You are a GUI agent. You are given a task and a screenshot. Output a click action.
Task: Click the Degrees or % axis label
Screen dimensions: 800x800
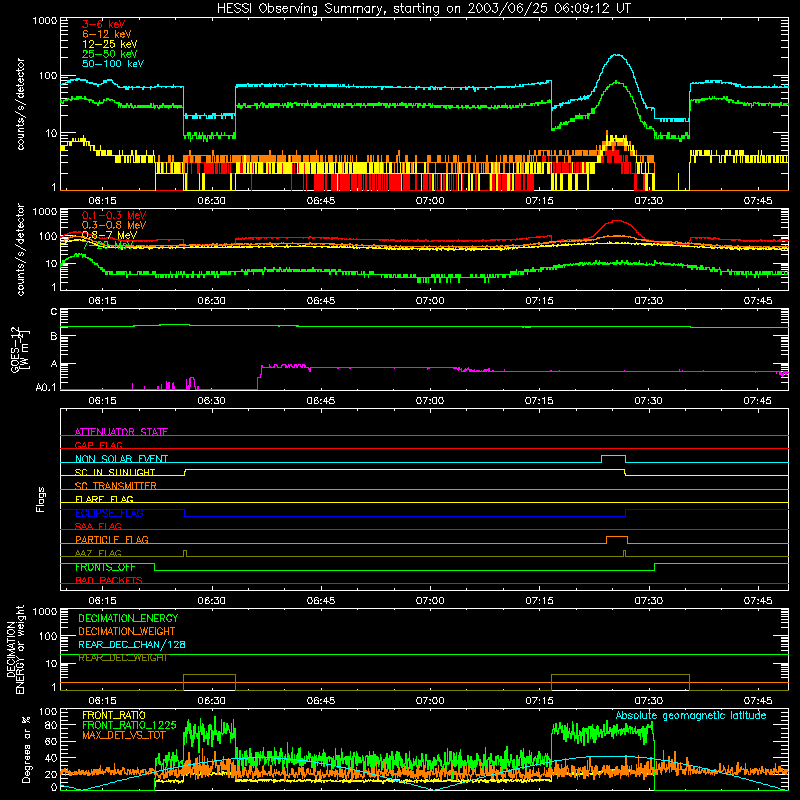26,749
